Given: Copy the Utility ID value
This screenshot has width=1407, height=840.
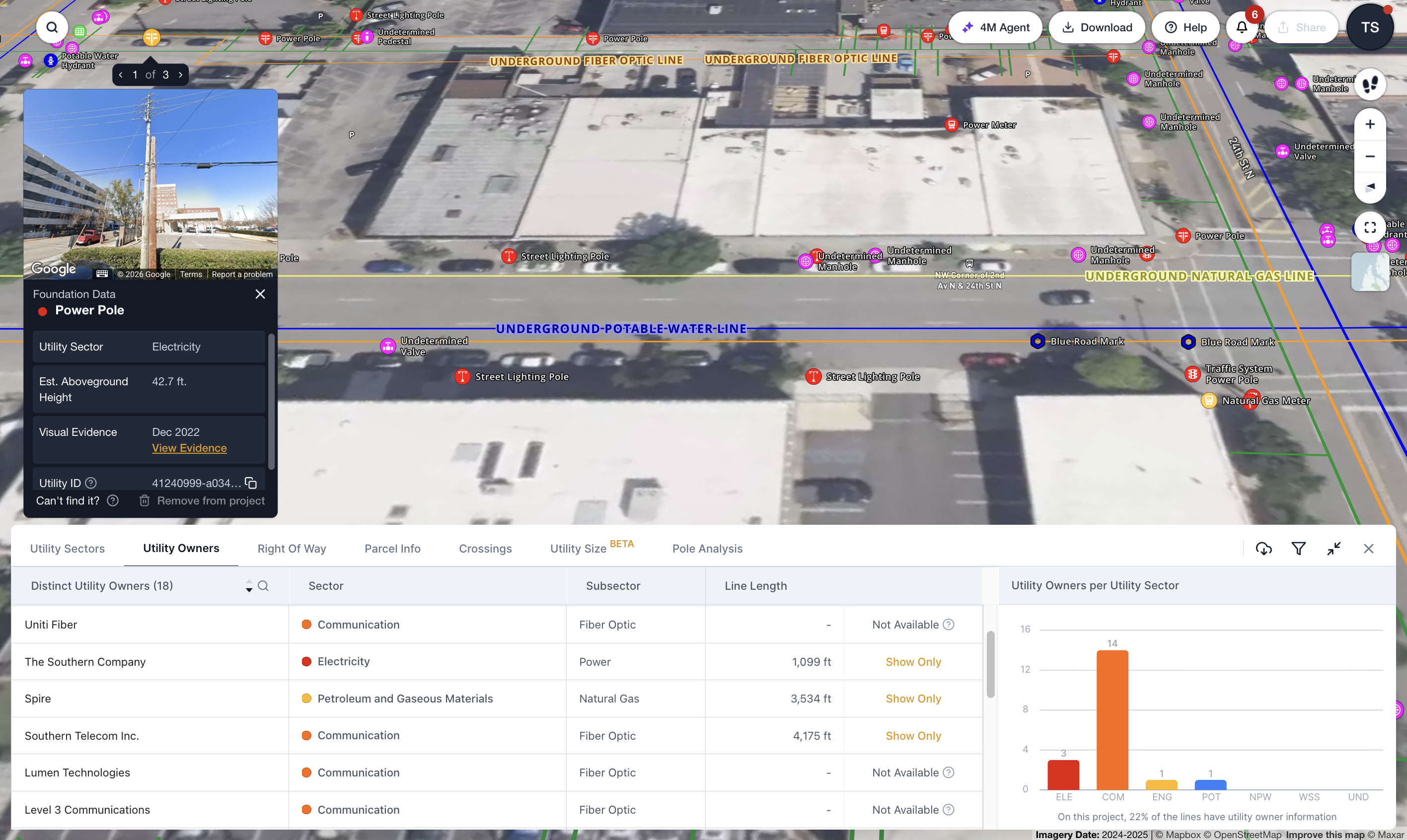Looking at the screenshot, I should pyautogui.click(x=251, y=483).
